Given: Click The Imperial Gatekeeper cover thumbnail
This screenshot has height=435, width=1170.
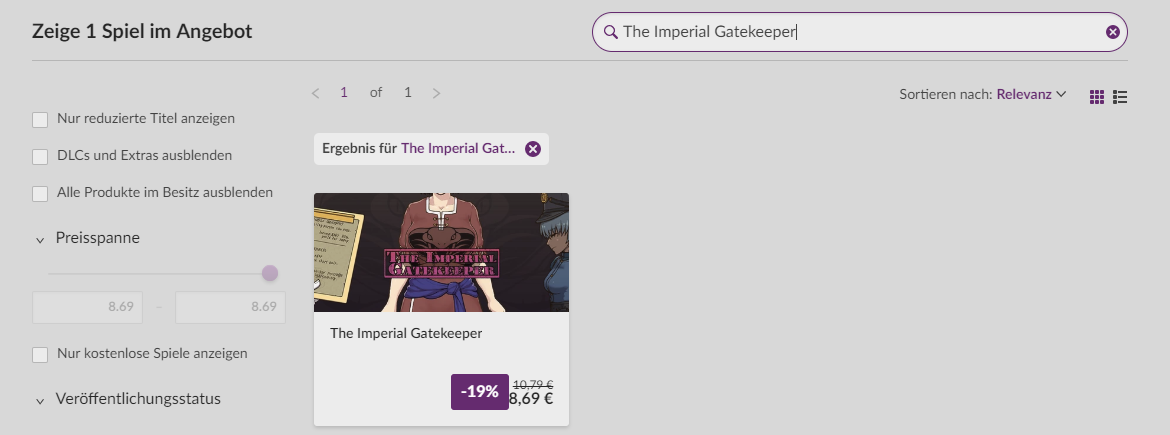Looking at the screenshot, I should (x=441, y=252).
